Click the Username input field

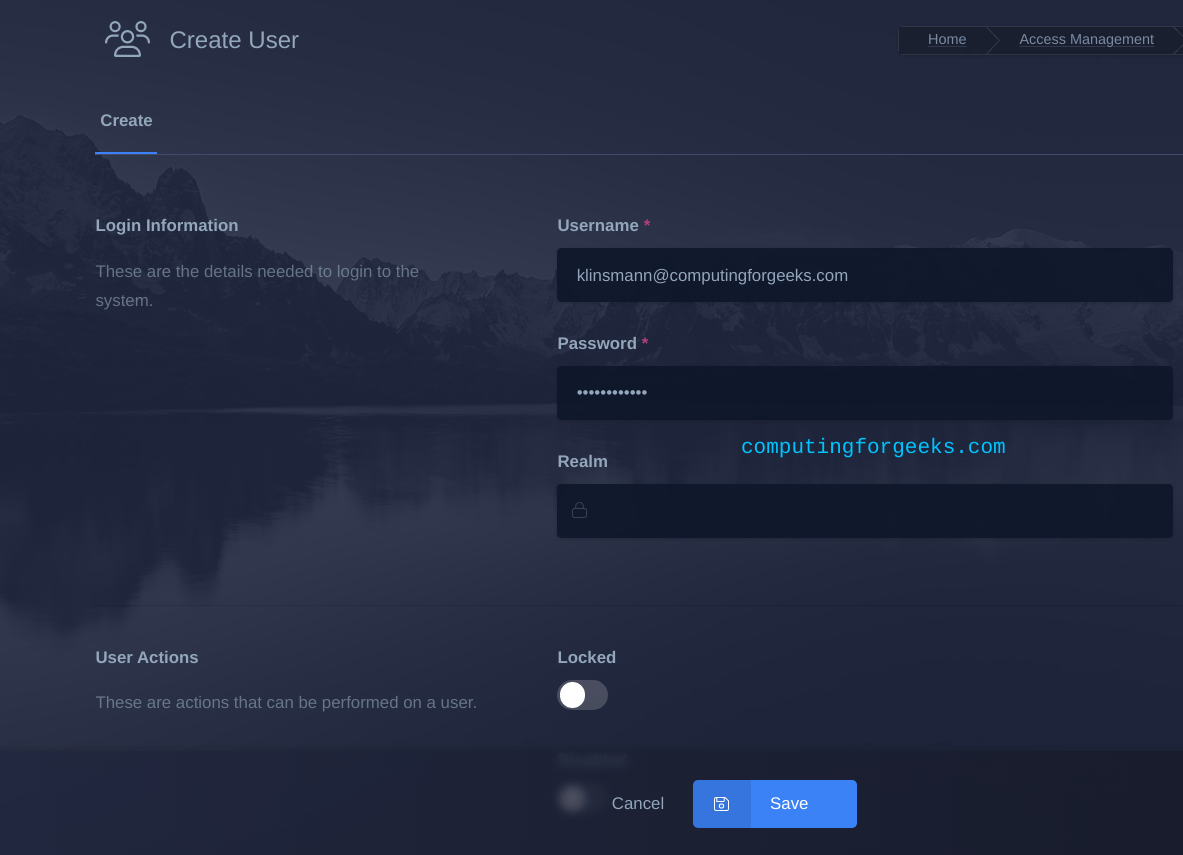(x=864, y=275)
